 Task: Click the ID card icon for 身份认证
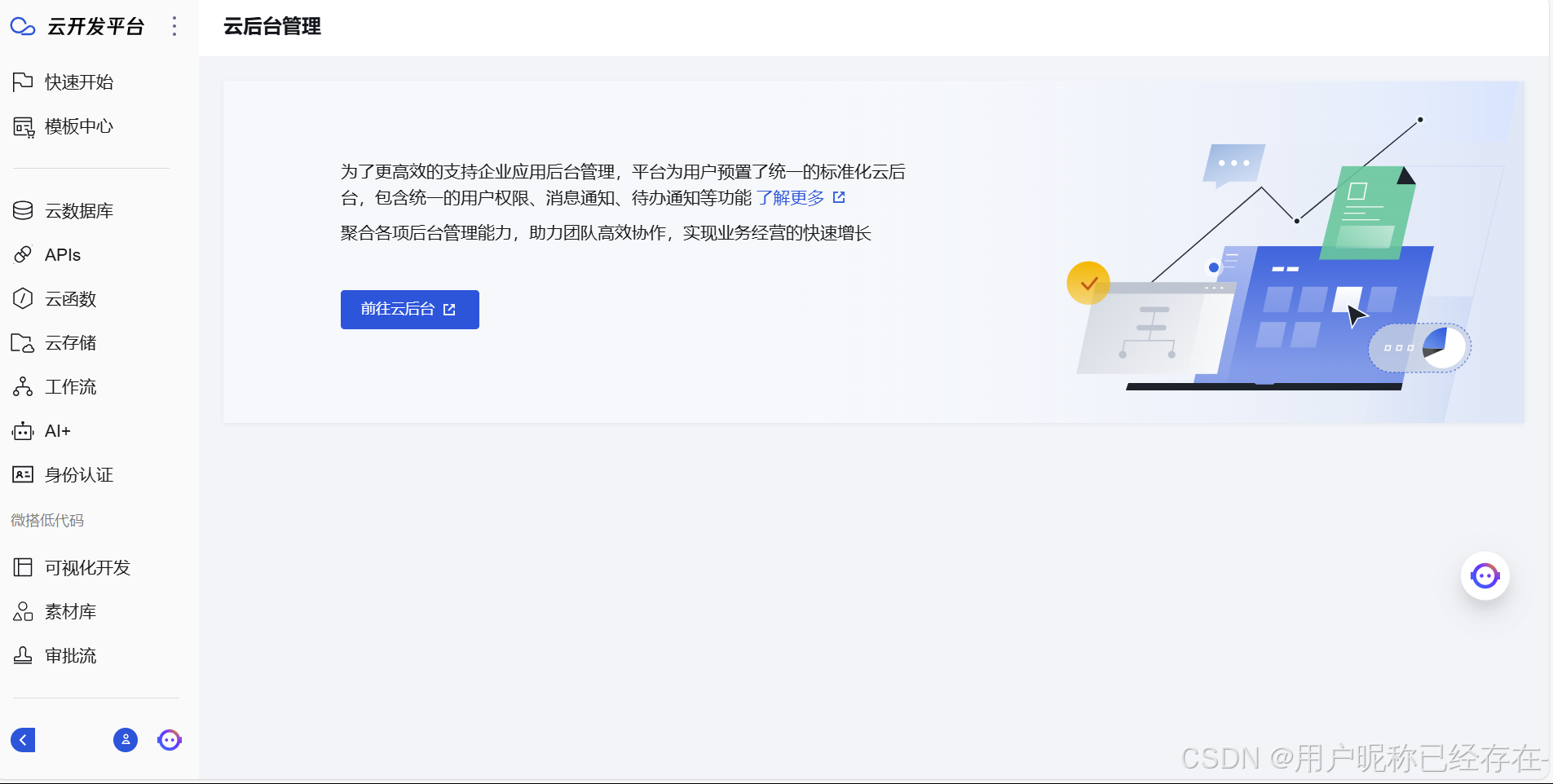(23, 474)
